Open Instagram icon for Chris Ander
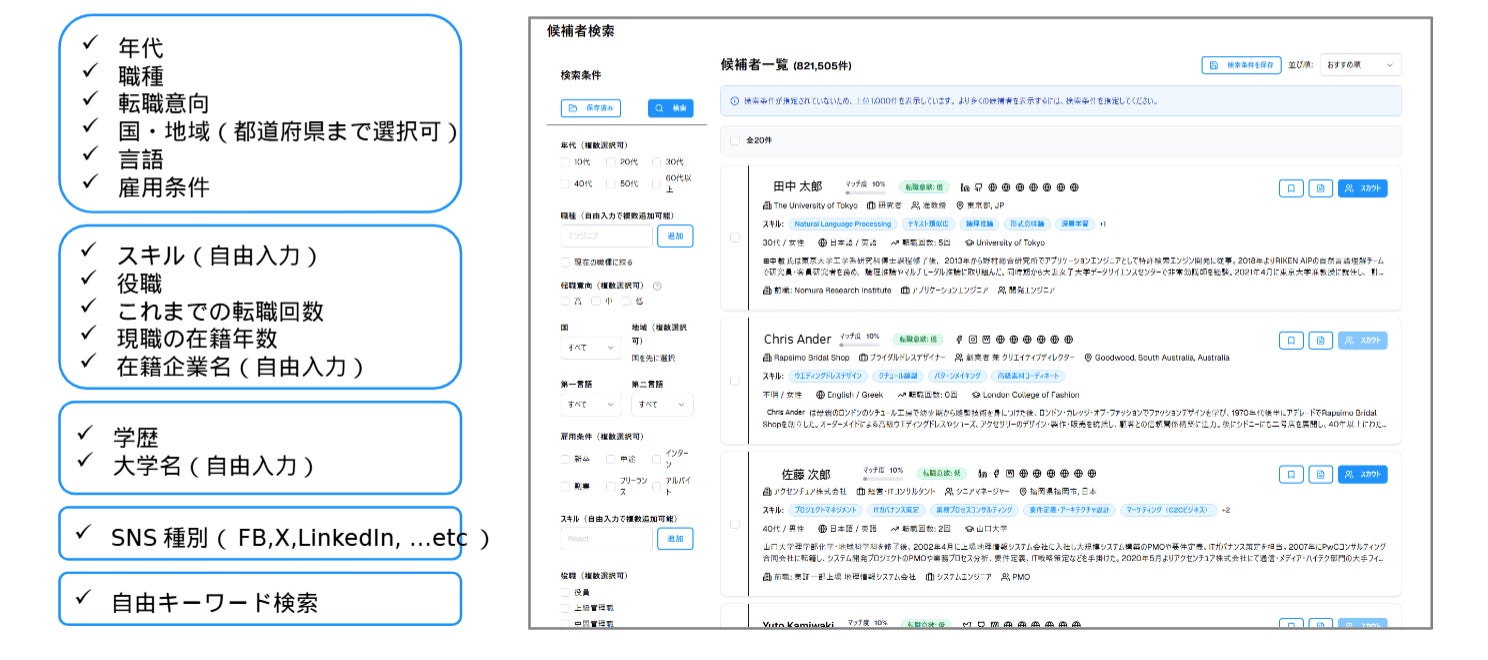Image resolution: width=1488 pixels, height=660 pixels. click(x=972, y=340)
